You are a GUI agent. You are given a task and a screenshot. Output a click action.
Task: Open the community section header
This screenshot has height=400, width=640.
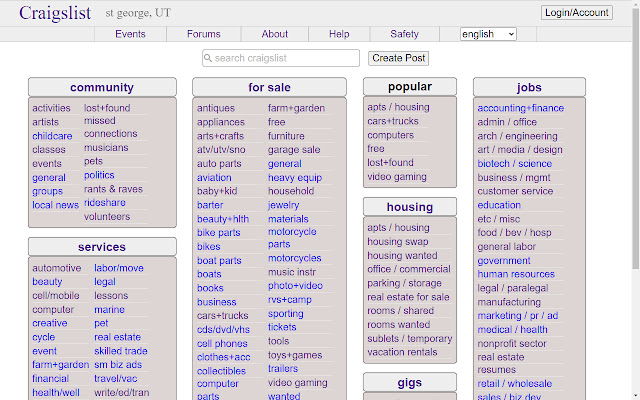click(102, 87)
